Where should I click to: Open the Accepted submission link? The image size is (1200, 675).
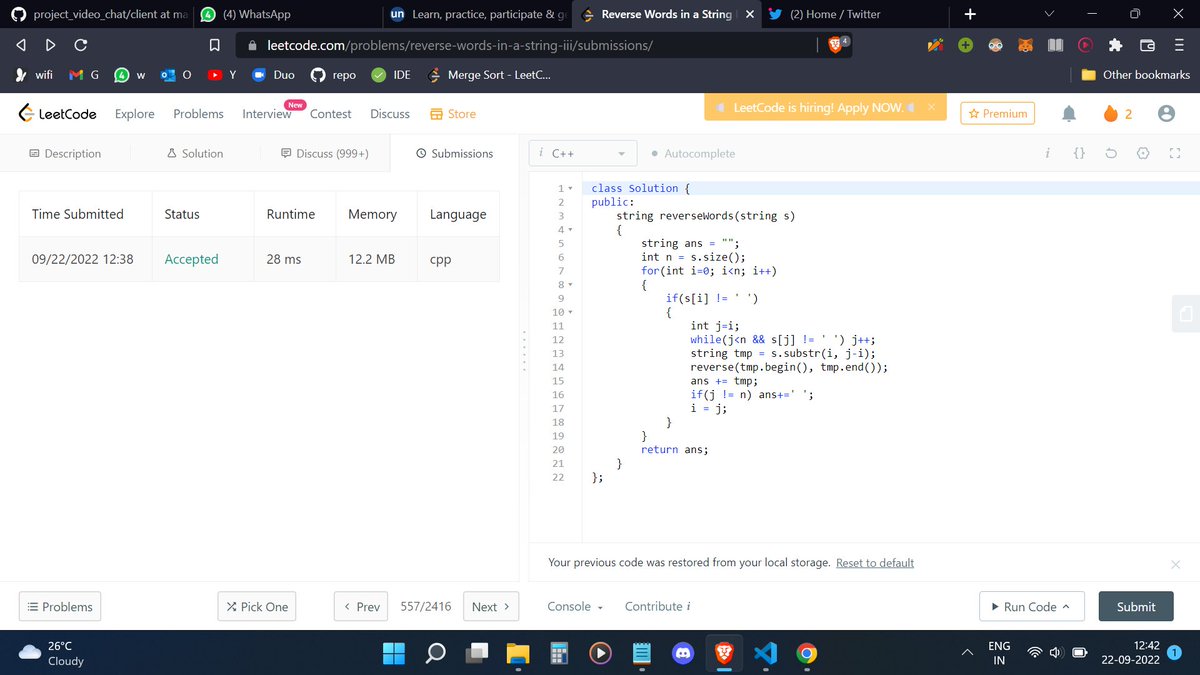[x=191, y=259]
